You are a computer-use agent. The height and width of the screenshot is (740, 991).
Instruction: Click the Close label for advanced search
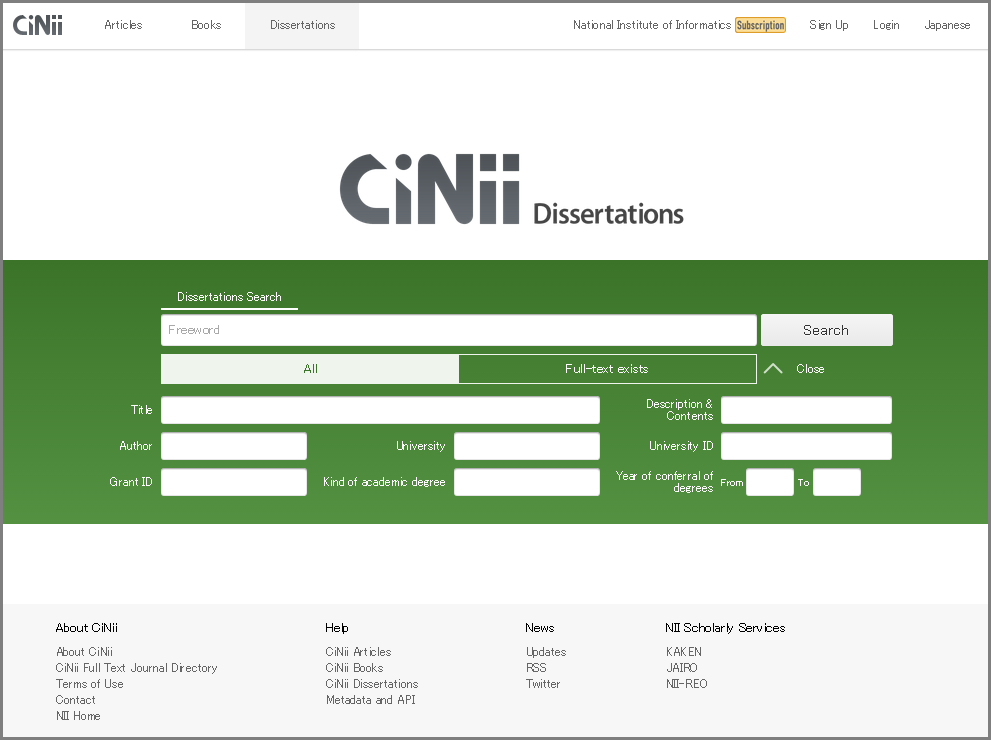pos(810,369)
